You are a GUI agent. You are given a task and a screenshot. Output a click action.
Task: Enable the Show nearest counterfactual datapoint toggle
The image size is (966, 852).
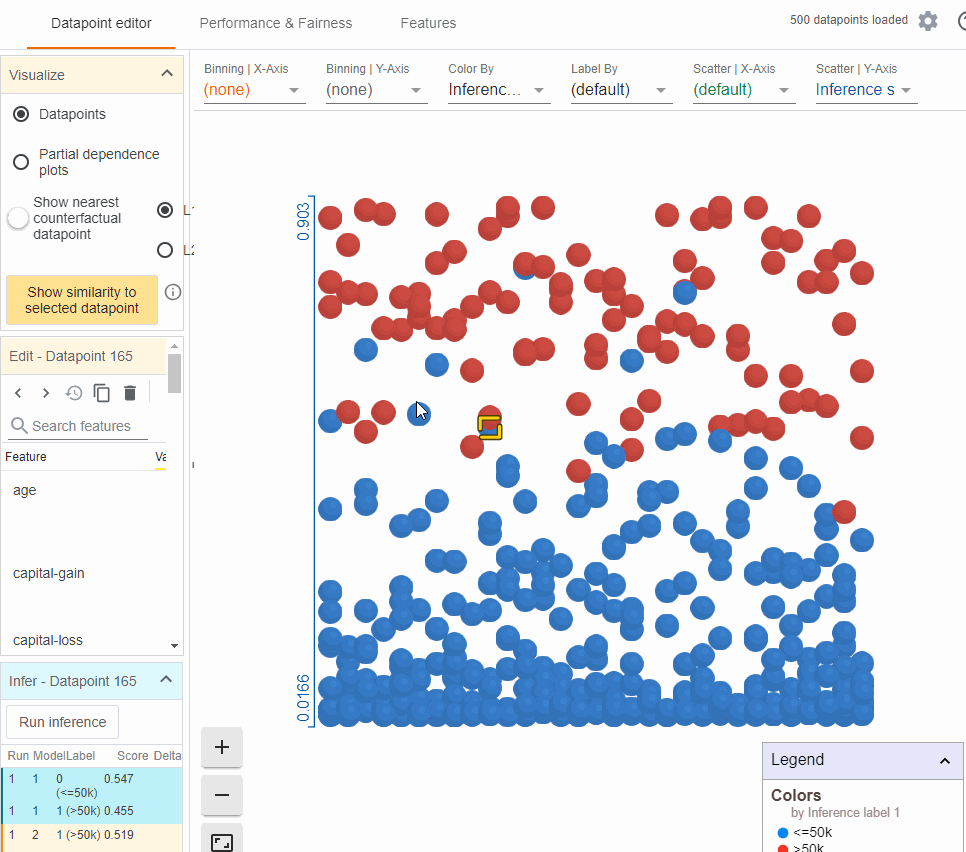17,218
